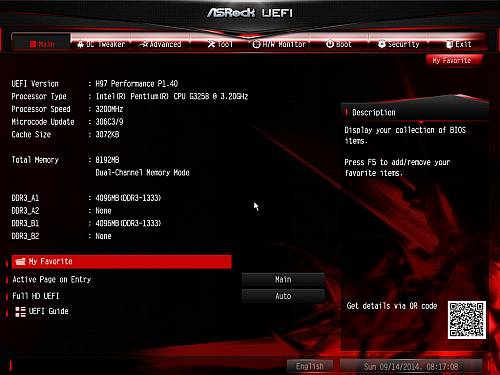This screenshot has height=375, width=500.
Task: Click the Microcode Update 306C3/9 value
Action: 109,122
